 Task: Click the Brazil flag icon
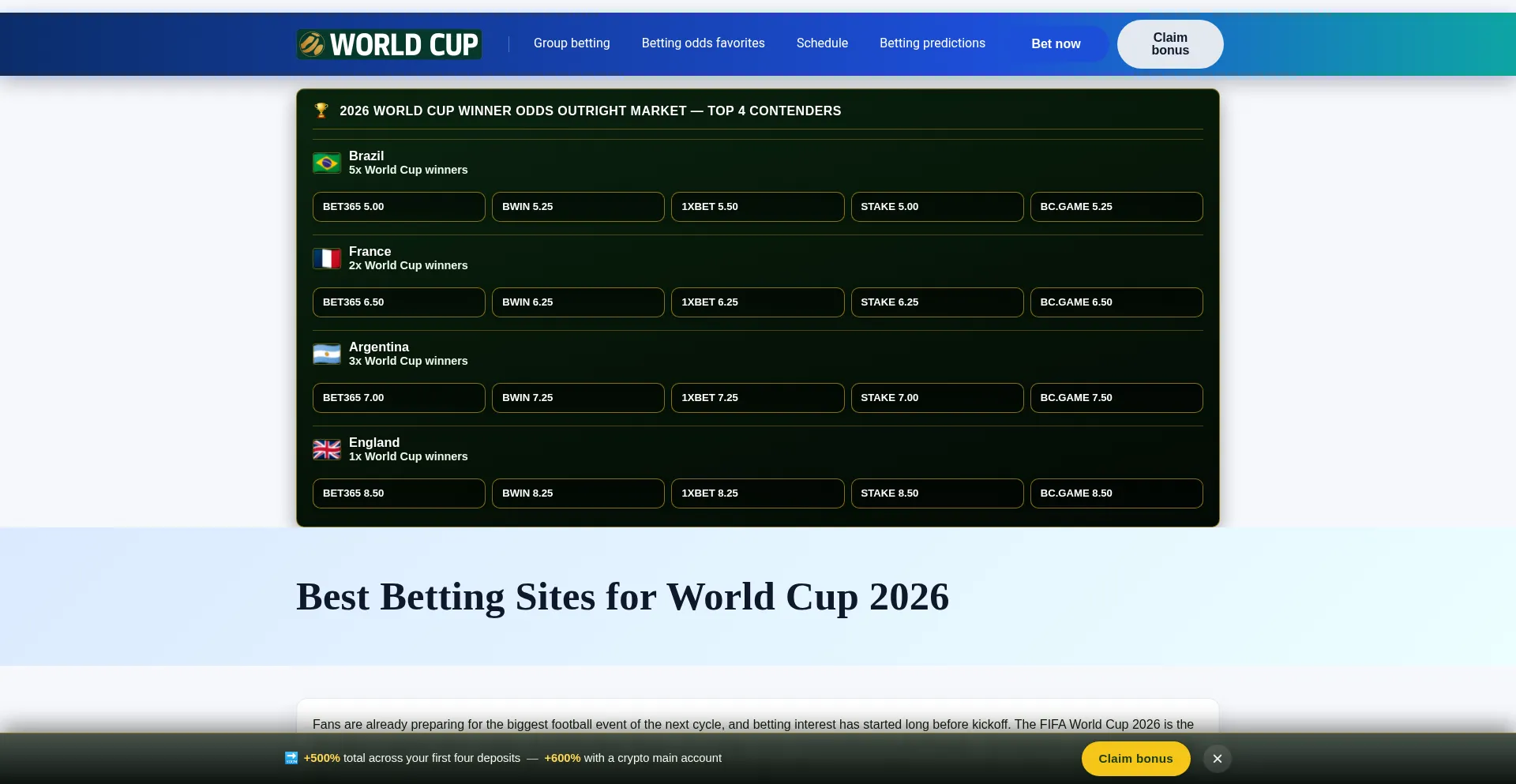click(327, 163)
